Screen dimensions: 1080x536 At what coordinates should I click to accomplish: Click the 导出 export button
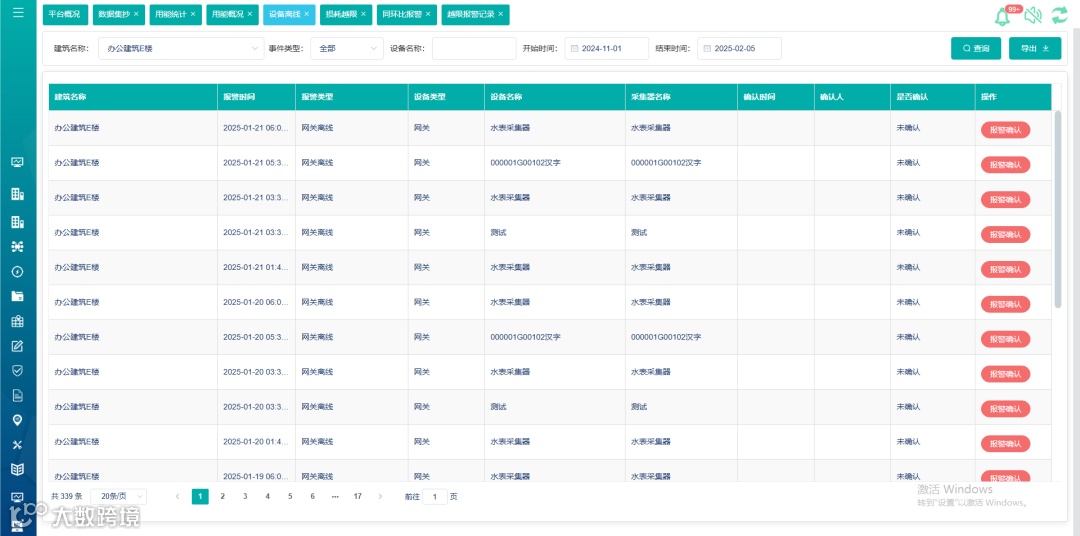click(1035, 49)
